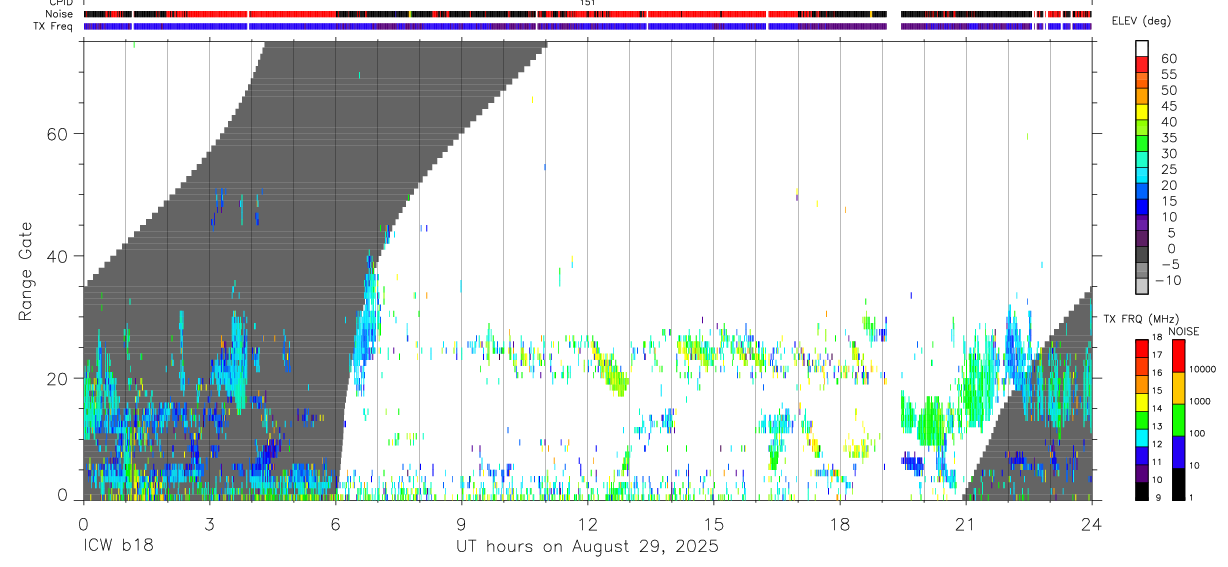The image size is (1228, 567).
Task: Click the 'Noise' row label at top left
Action: pyautogui.click(x=61, y=14)
